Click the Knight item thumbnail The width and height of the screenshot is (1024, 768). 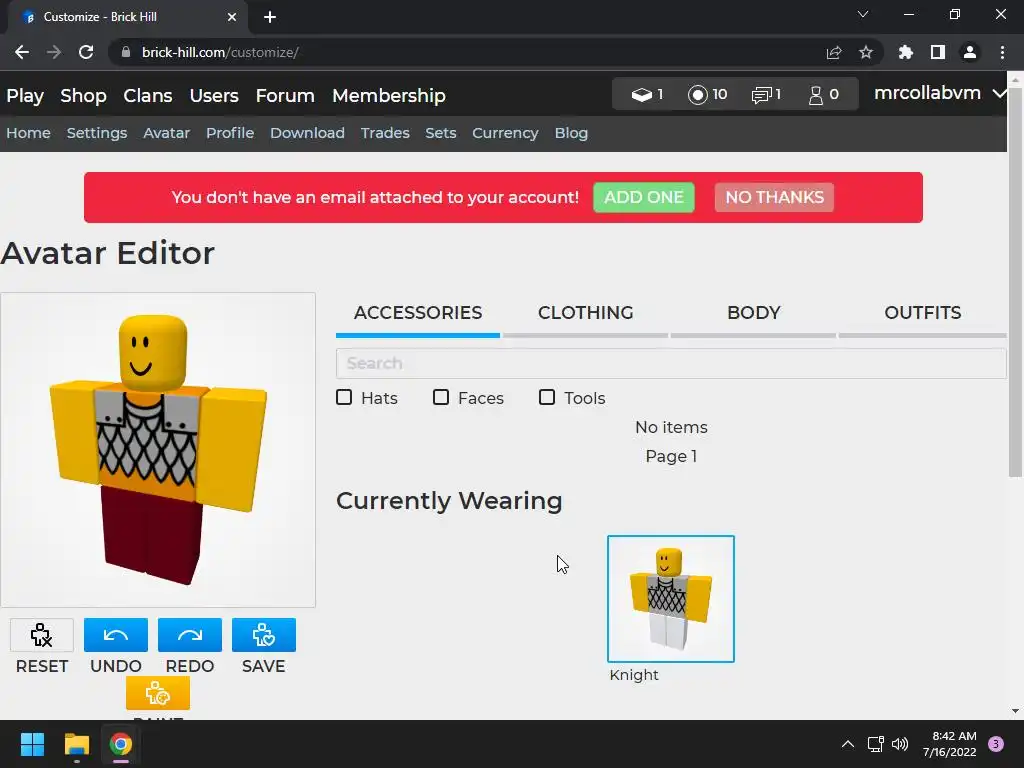[x=671, y=599]
